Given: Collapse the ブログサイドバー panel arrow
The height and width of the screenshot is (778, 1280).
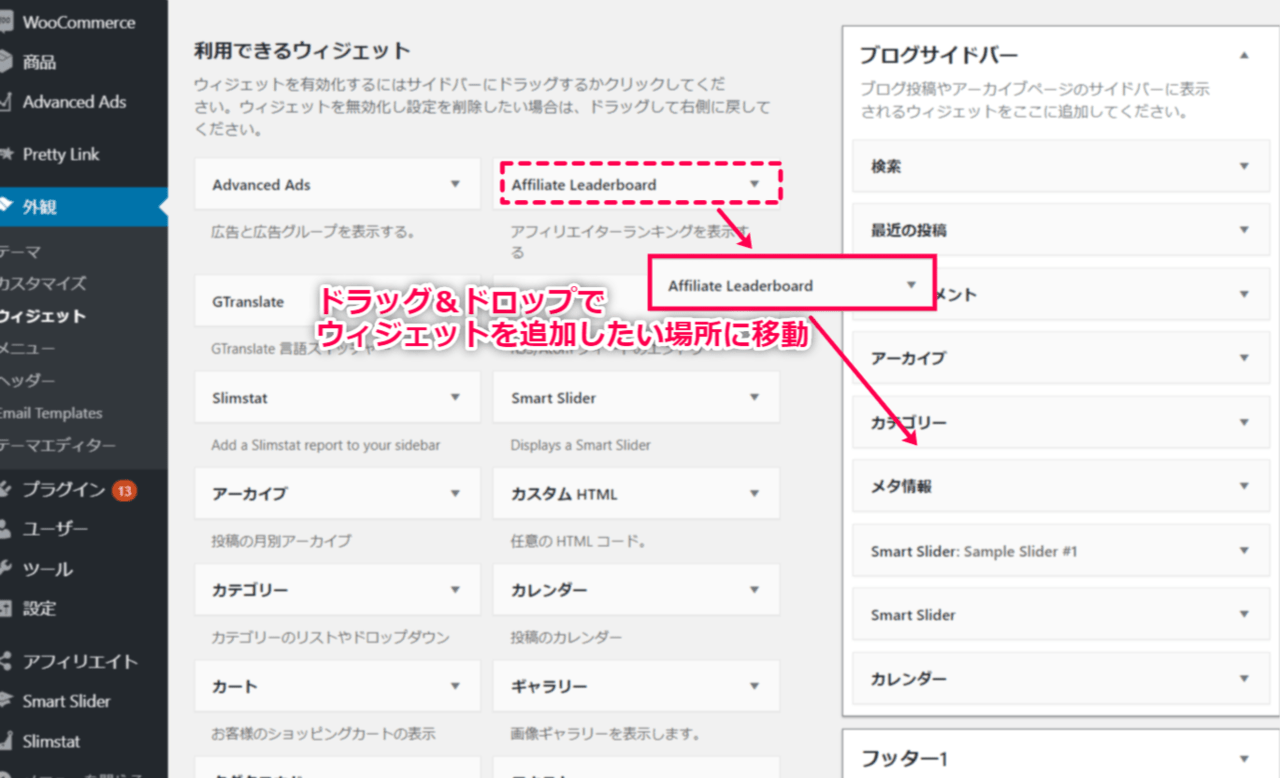Looking at the screenshot, I should [x=1244, y=56].
